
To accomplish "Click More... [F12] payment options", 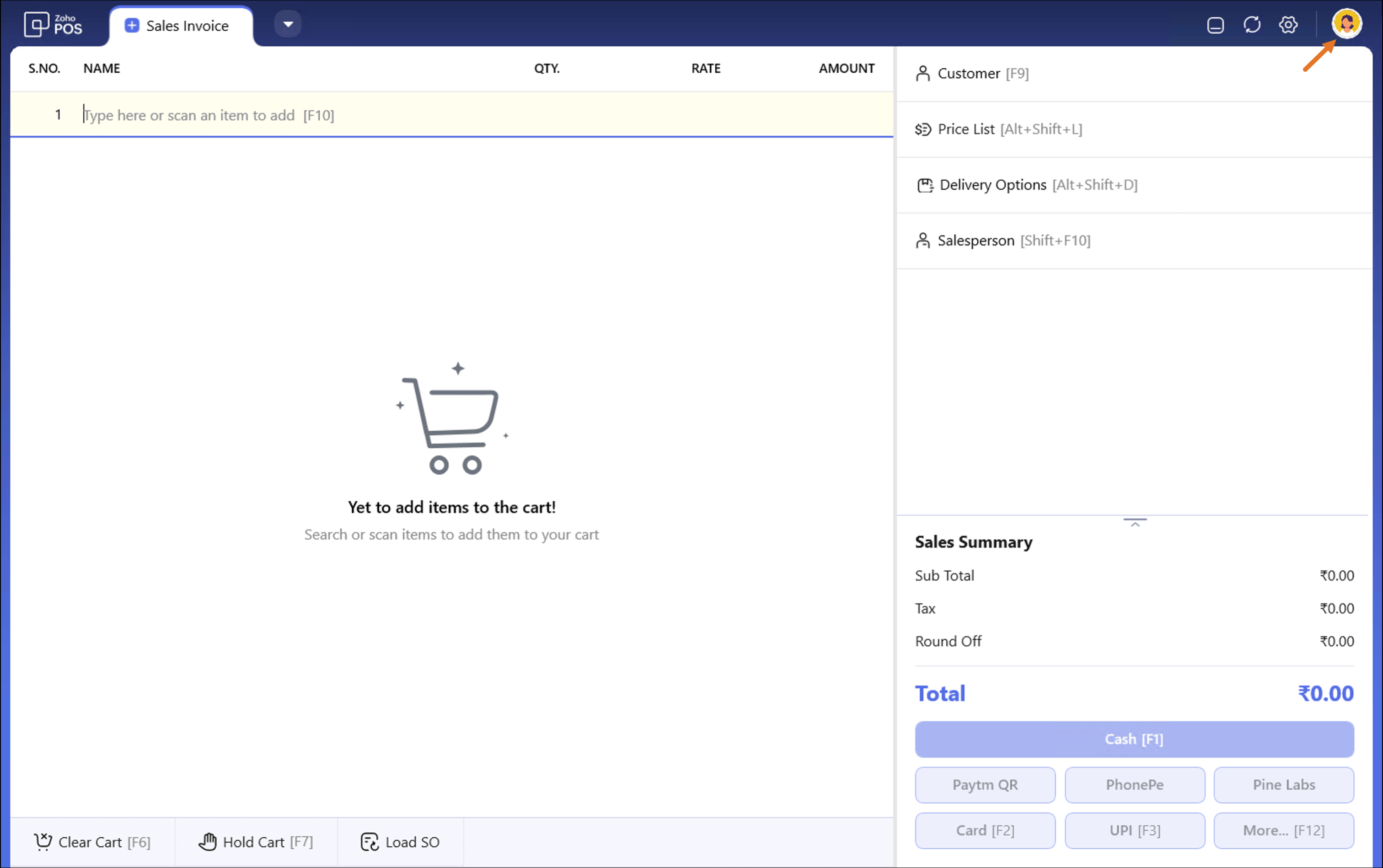I will coord(1284,830).
